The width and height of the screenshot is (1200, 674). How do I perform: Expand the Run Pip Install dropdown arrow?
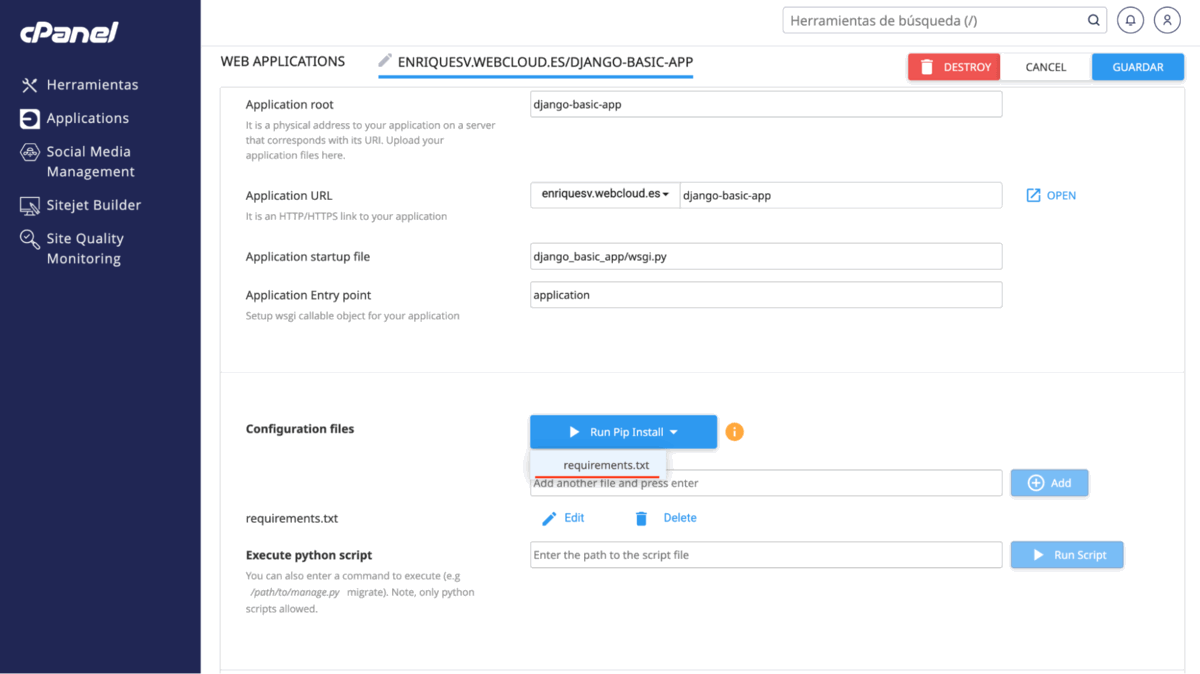pos(674,432)
